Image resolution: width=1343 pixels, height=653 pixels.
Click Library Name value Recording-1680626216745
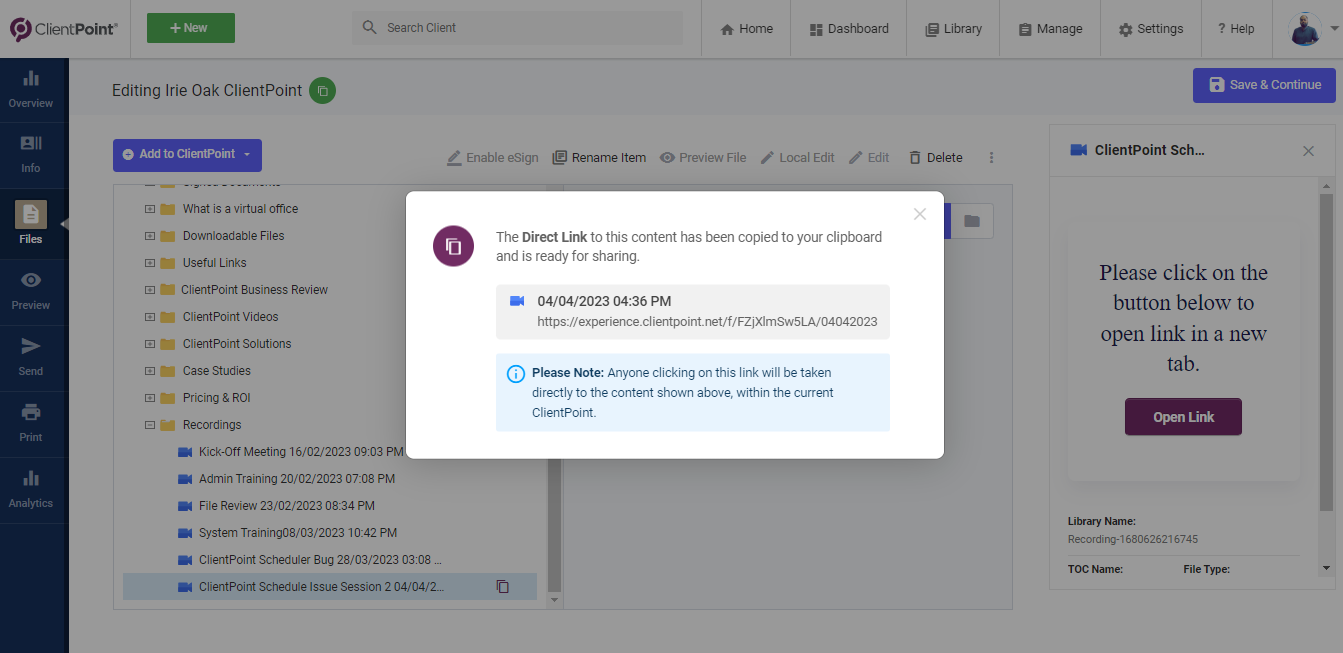tap(1133, 539)
